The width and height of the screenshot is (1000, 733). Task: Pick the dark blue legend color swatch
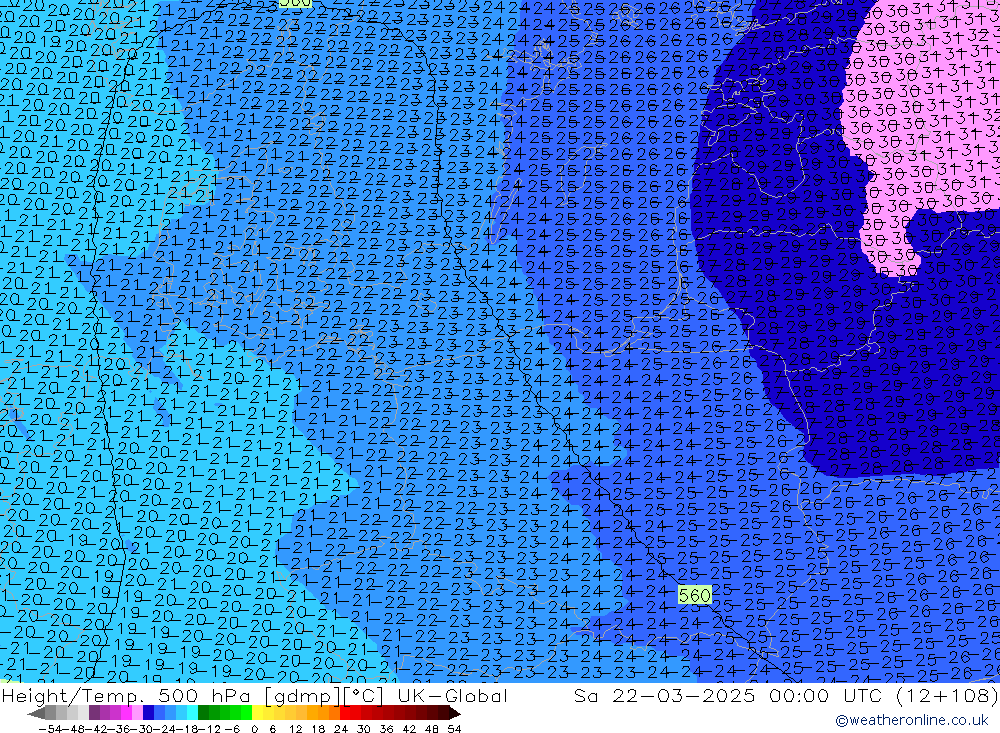click(x=148, y=713)
